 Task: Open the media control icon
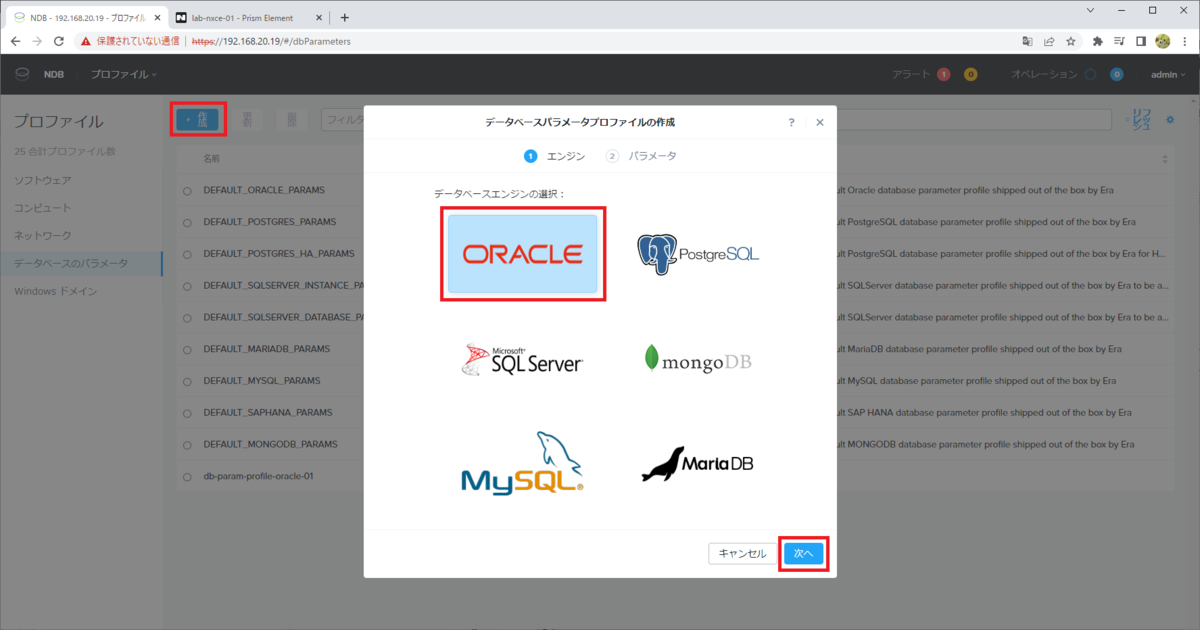1119,42
